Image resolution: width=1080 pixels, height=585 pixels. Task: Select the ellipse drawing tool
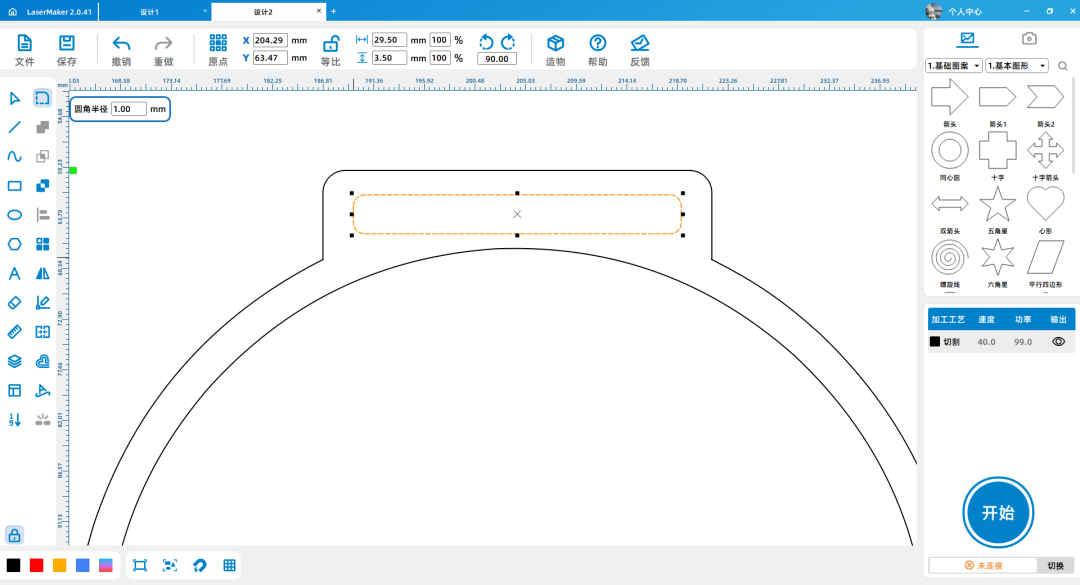(x=15, y=215)
